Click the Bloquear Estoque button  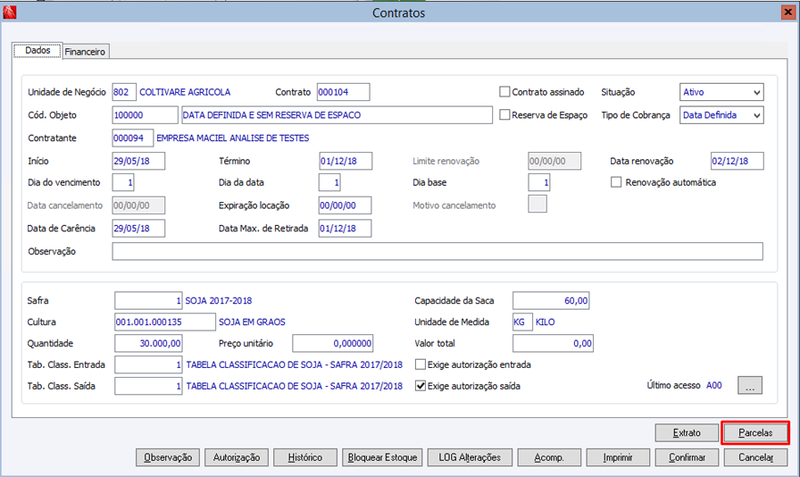click(382, 458)
